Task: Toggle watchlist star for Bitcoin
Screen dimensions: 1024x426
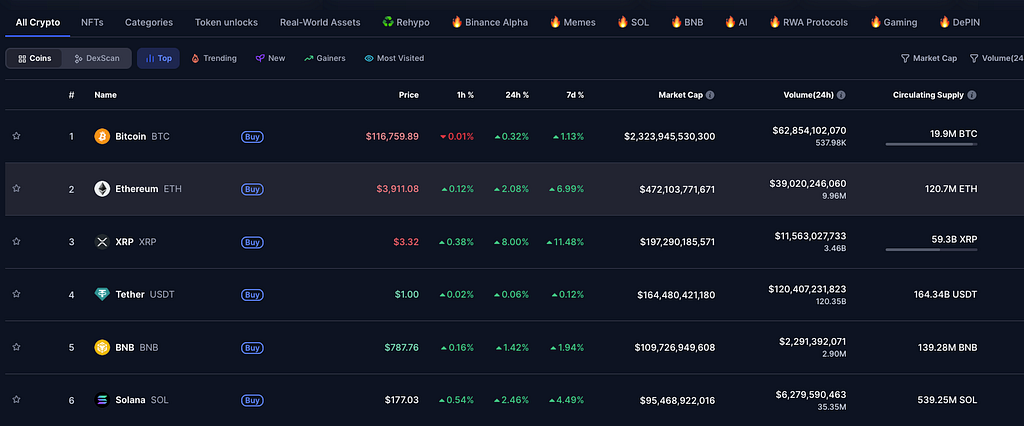Action: [x=16, y=136]
